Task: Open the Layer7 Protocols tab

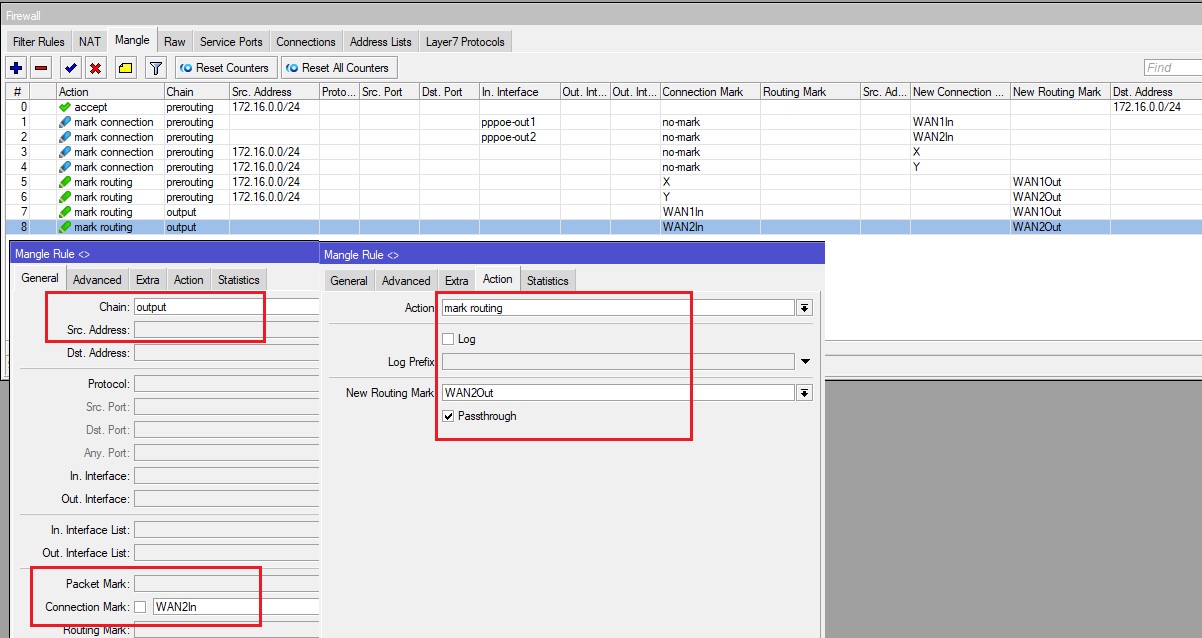Action: point(466,42)
